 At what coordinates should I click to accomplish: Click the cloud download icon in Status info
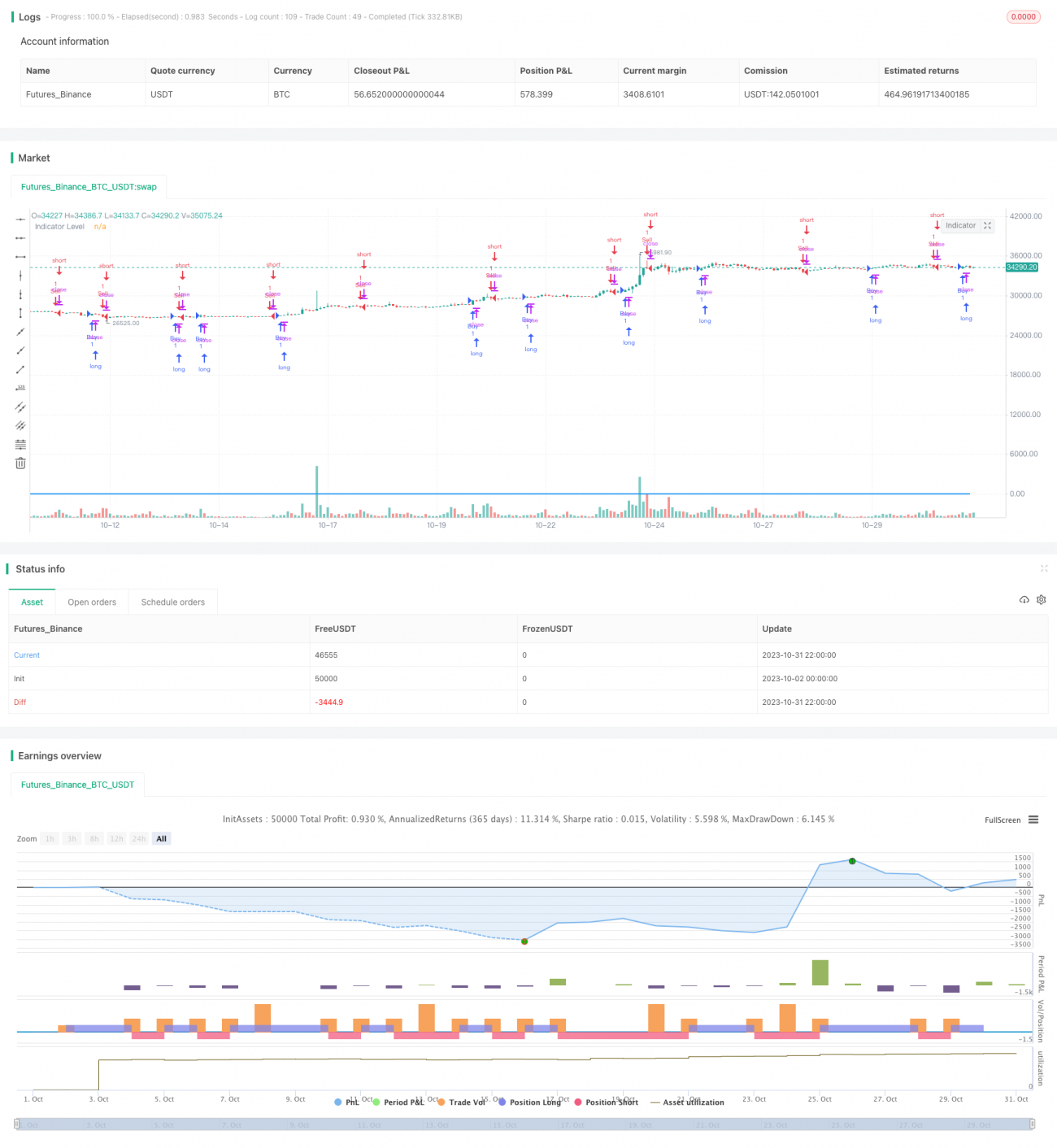coord(1024,599)
